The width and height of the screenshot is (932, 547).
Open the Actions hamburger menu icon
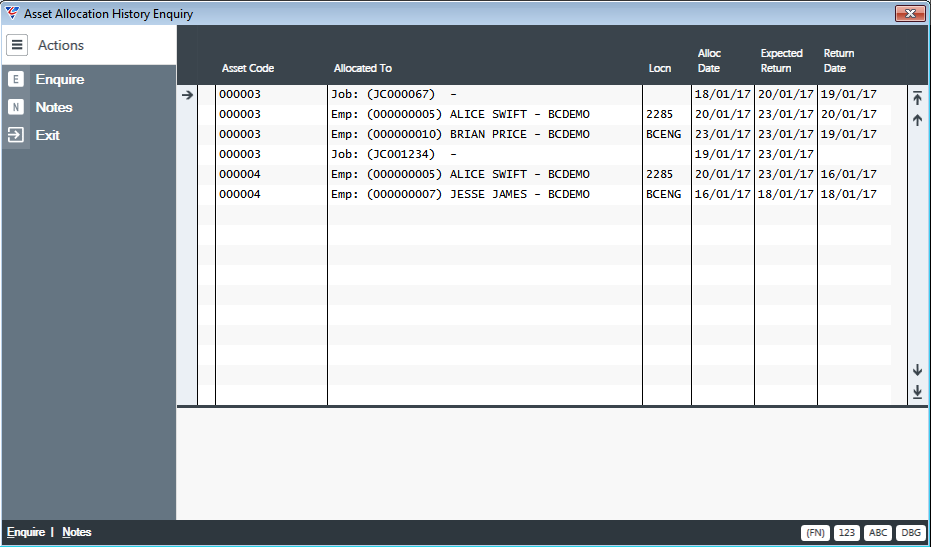coord(17,45)
